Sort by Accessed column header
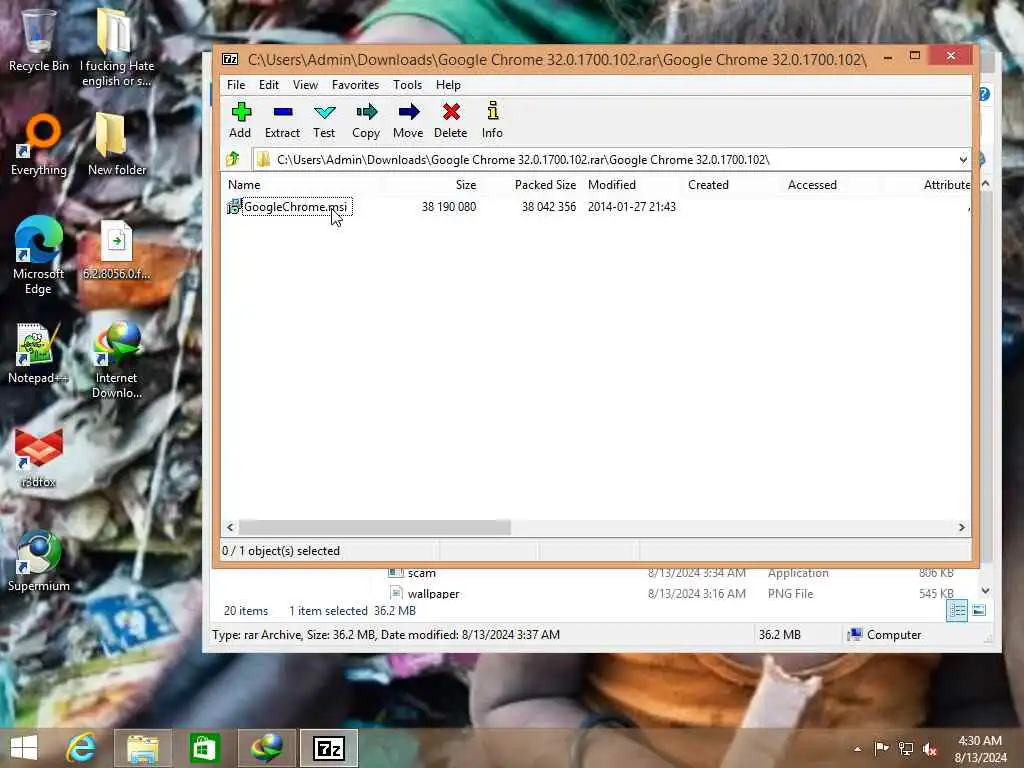The height and width of the screenshot is (768, 1024). tap(812, 185)
